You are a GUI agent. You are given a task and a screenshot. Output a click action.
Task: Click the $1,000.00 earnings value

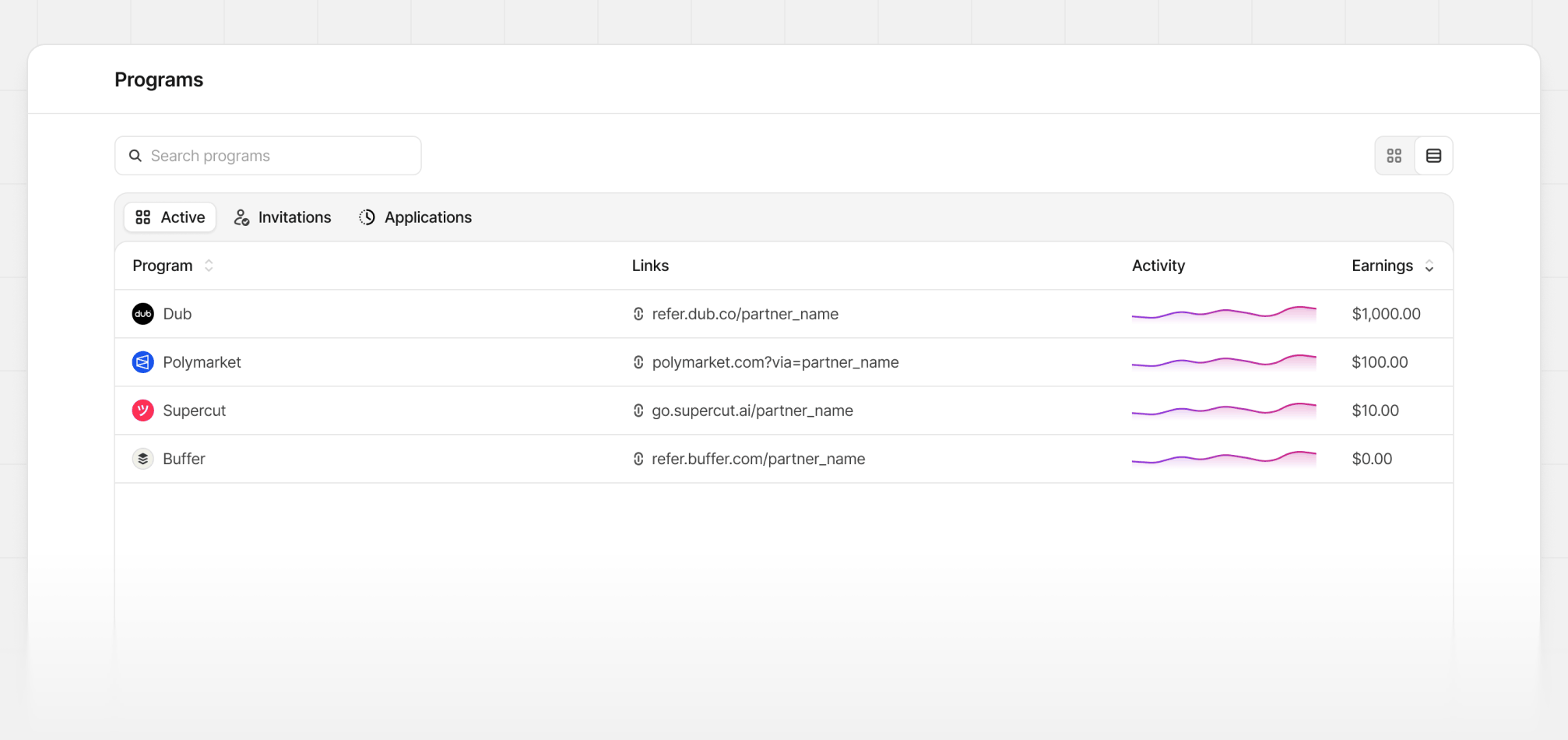point(1386,314)
